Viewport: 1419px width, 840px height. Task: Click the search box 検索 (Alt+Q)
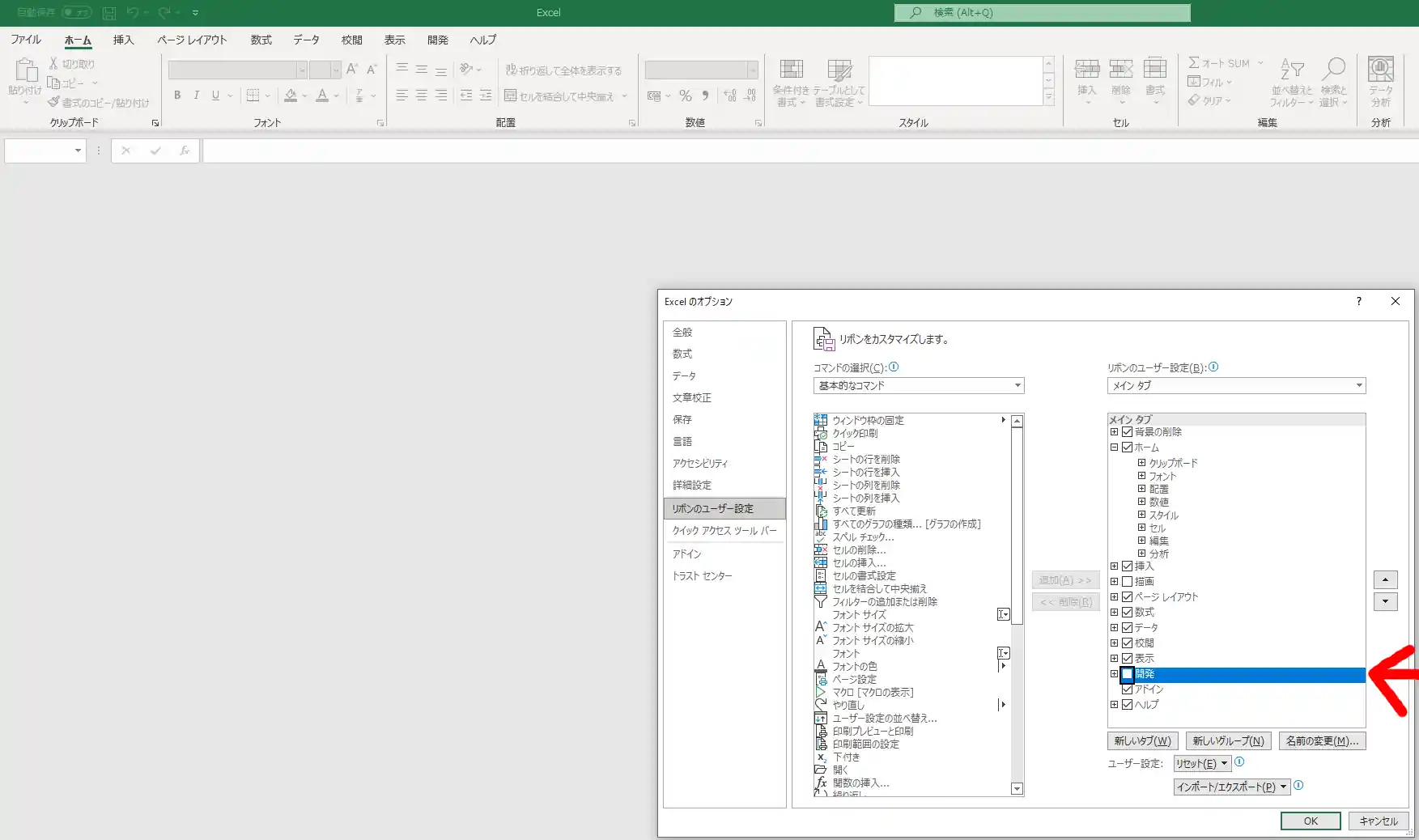(1042, 13)
